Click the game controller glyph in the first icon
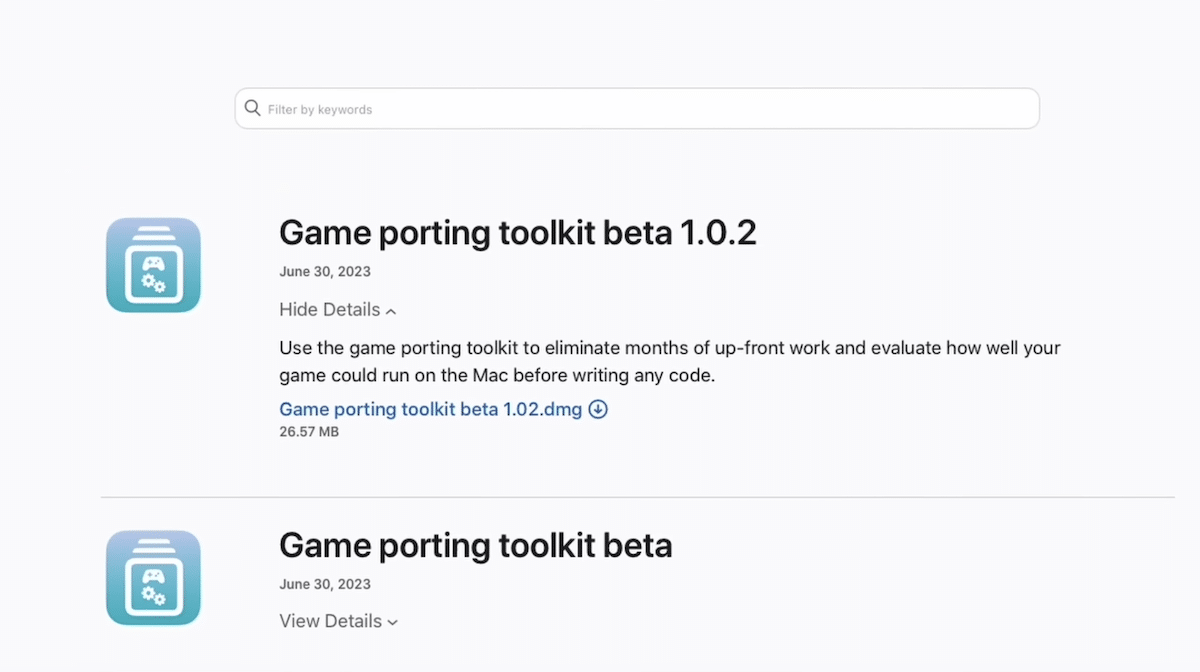The width and height of the screenshot is (1200, 672). click(x=153, y=264)
